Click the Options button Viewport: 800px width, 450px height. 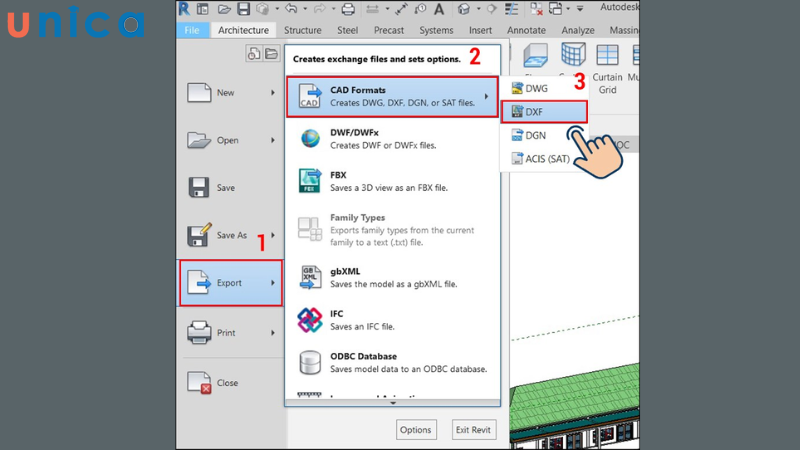[x=416, y=430]
